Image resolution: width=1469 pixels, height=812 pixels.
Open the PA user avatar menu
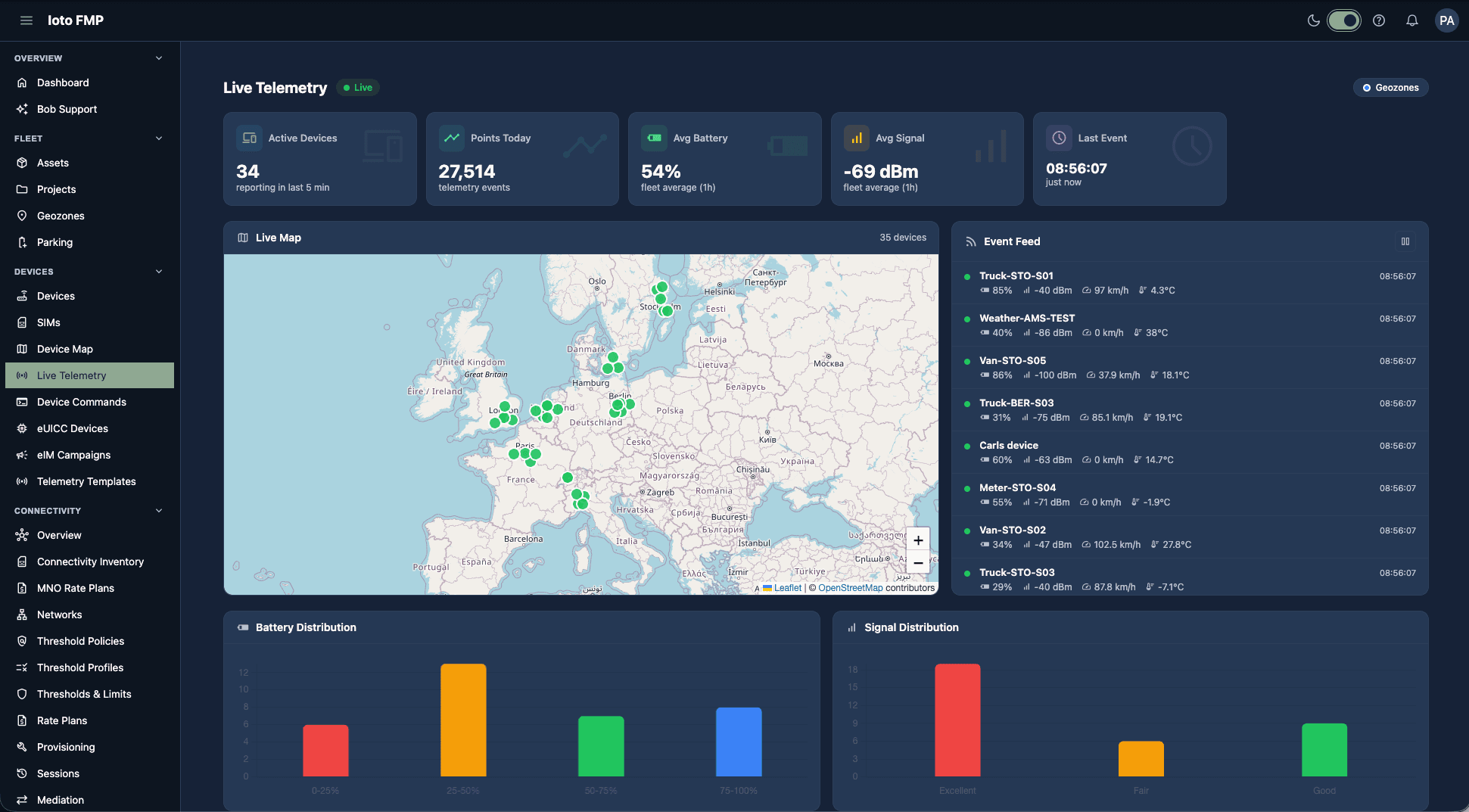[x=1447, y=20]
